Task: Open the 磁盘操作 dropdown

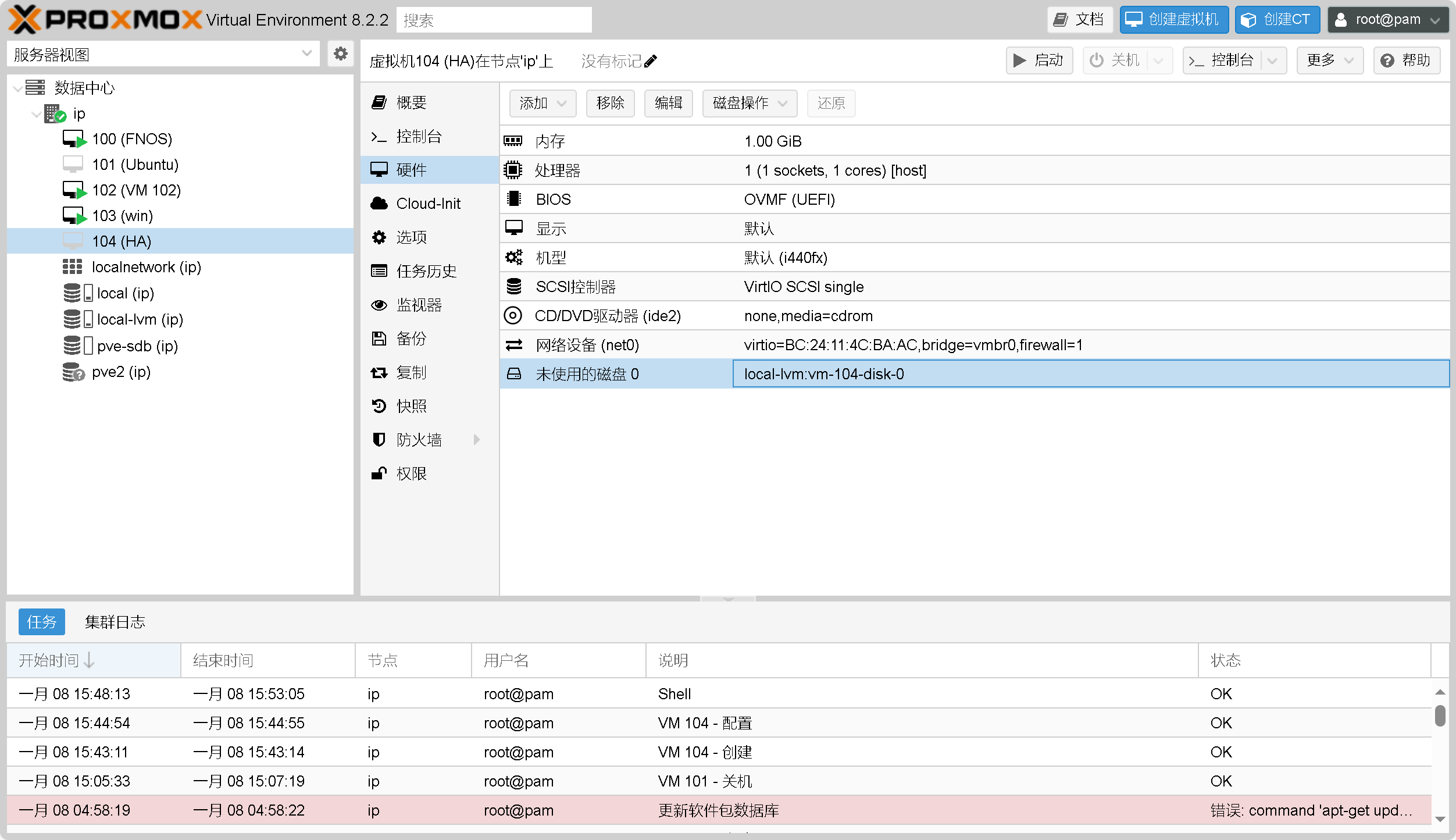Action: tap(750, 103)
